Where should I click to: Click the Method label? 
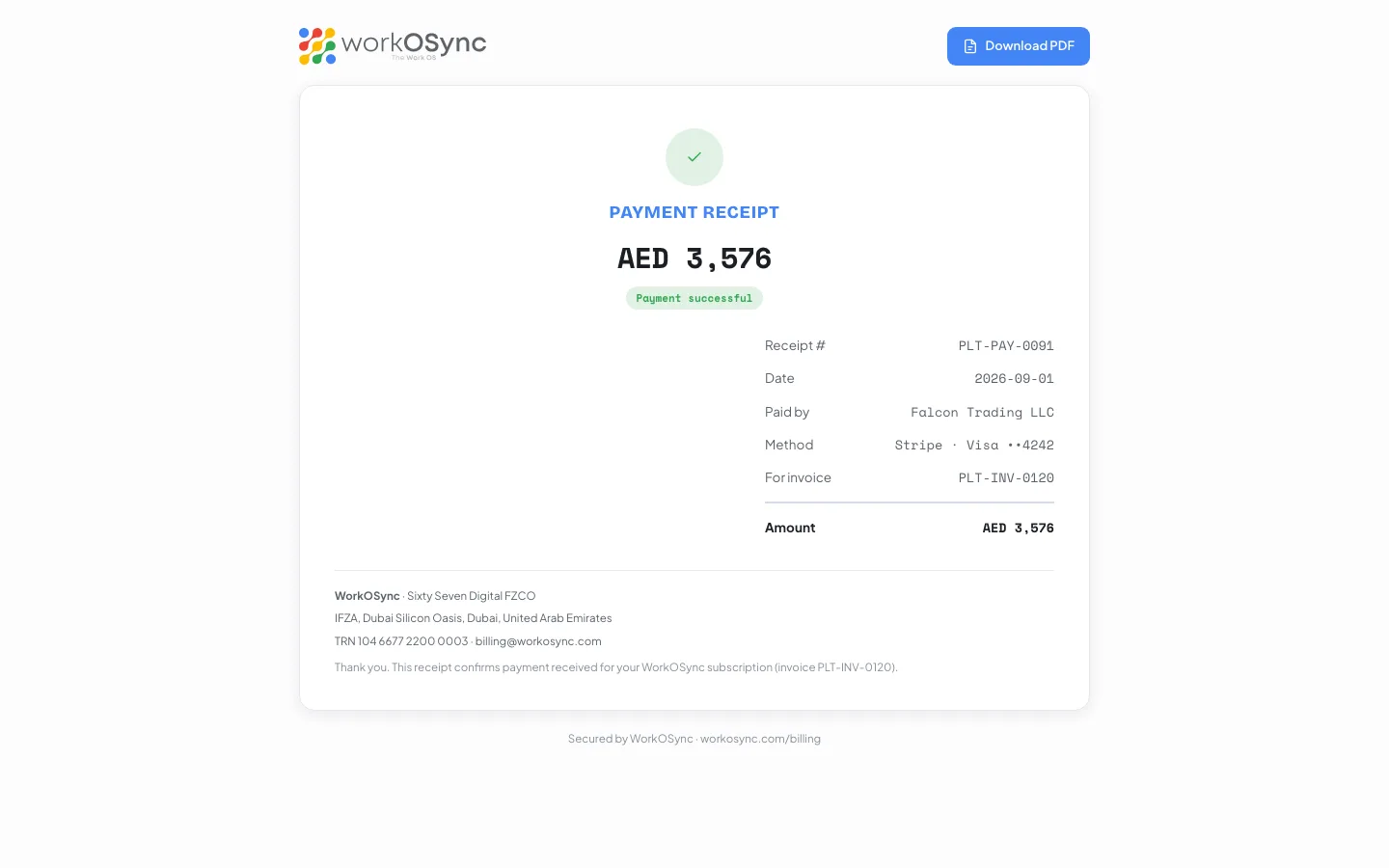point(789,446)
